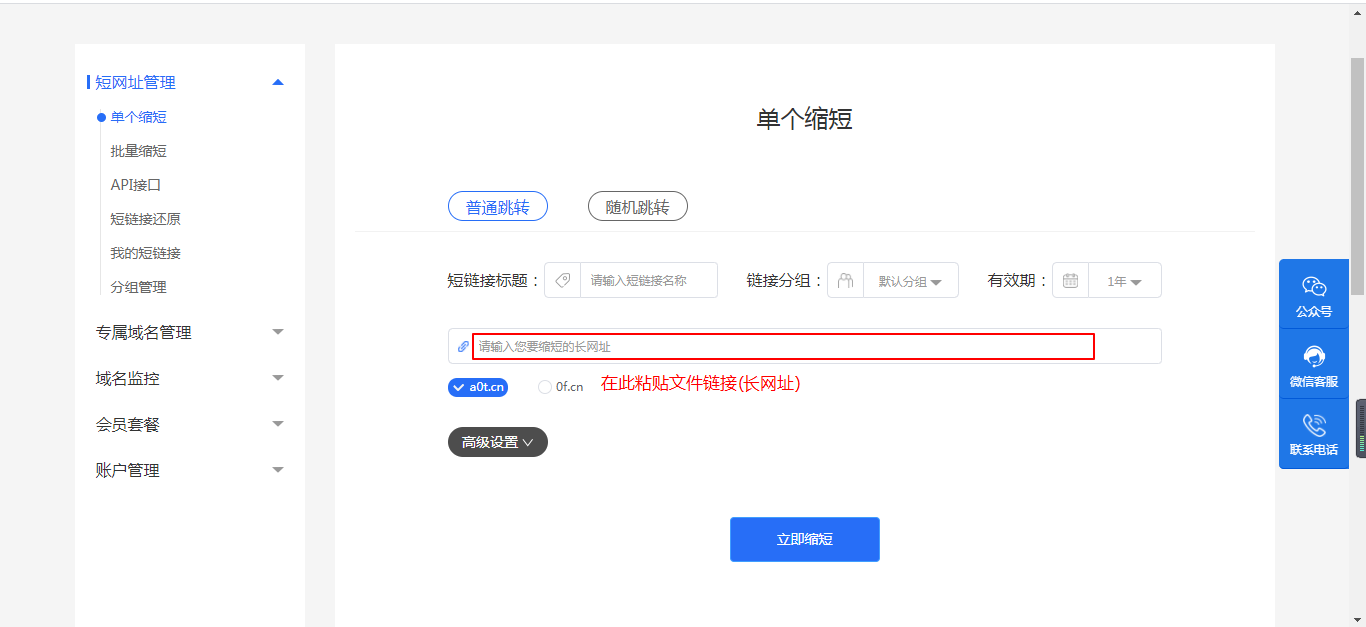1366x627 pixels.
Task: Expand the 高级设置 advanced settings
Action: coord(497,441)
